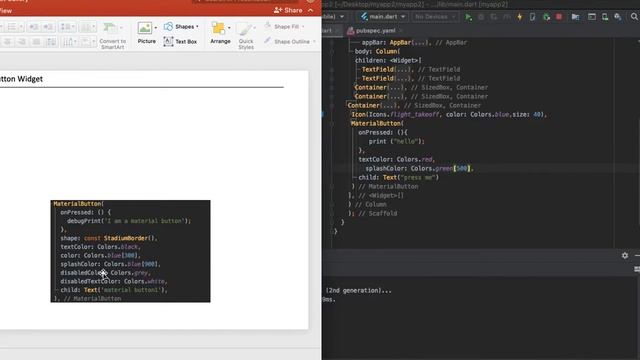Viewport: 640px width, 360px height.
Task: Open the Arrange dropdown arrow
Action: point(229,28)
